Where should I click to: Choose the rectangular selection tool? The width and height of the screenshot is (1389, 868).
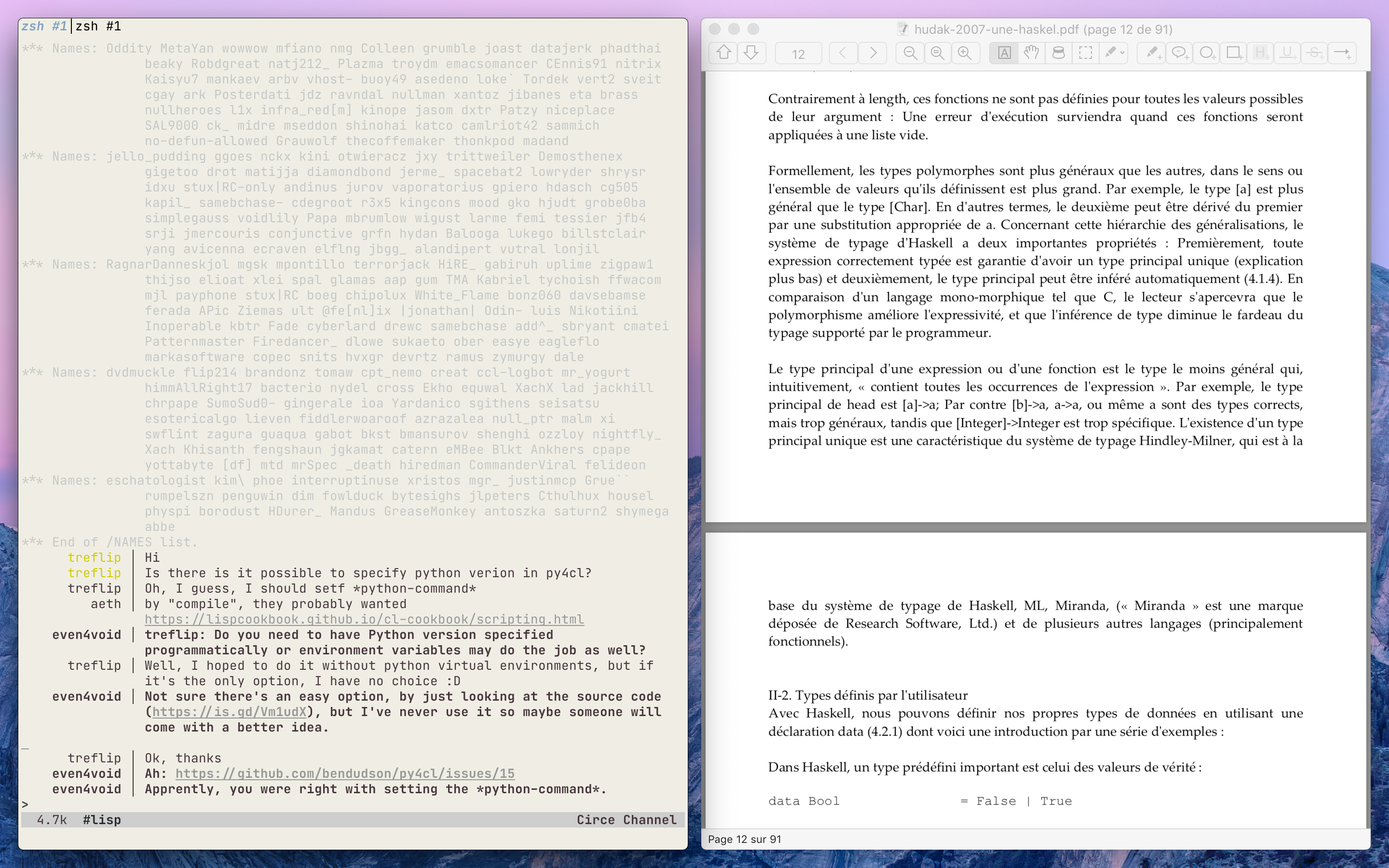(1085, 54)
